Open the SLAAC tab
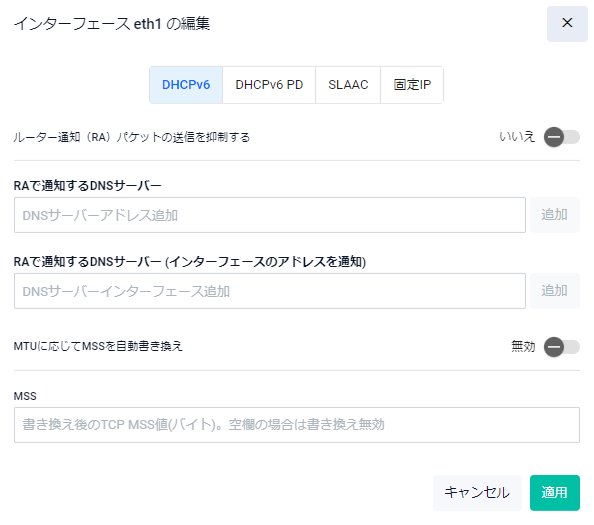This screenshot has width=594, height=525. (348, 85)
